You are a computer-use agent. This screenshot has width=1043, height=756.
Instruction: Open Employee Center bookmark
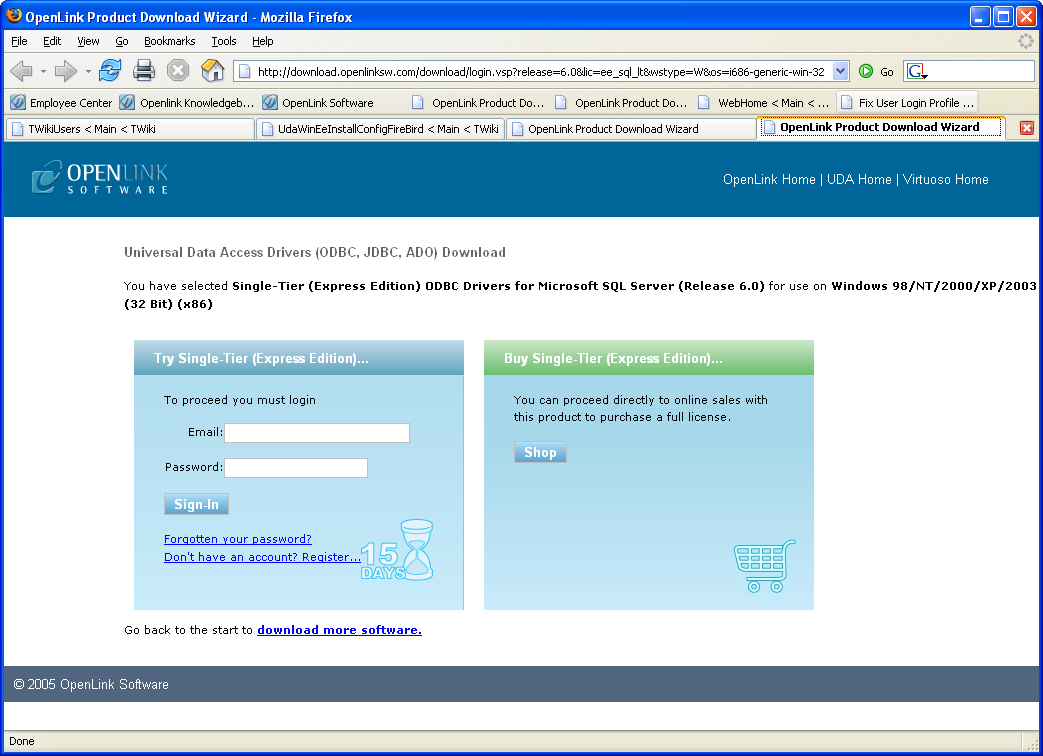(61, 103)
